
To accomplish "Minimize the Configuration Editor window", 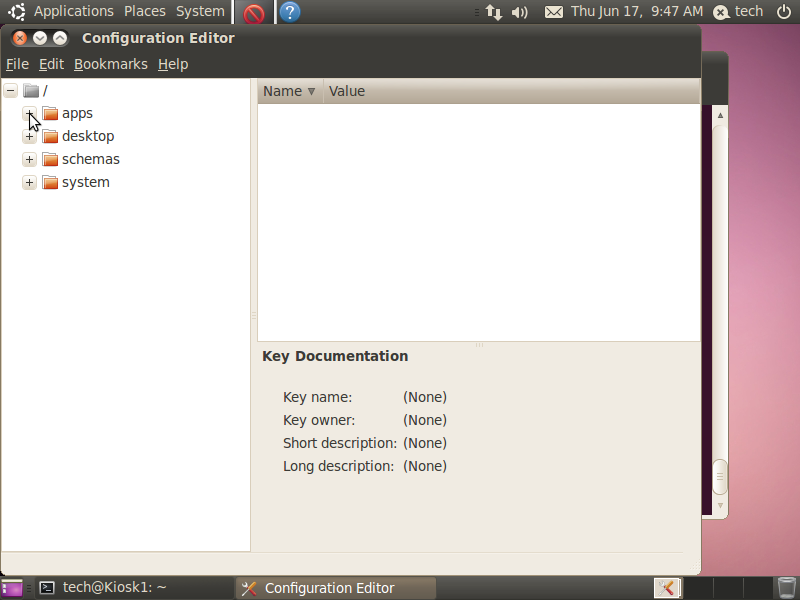I will 40,38.
